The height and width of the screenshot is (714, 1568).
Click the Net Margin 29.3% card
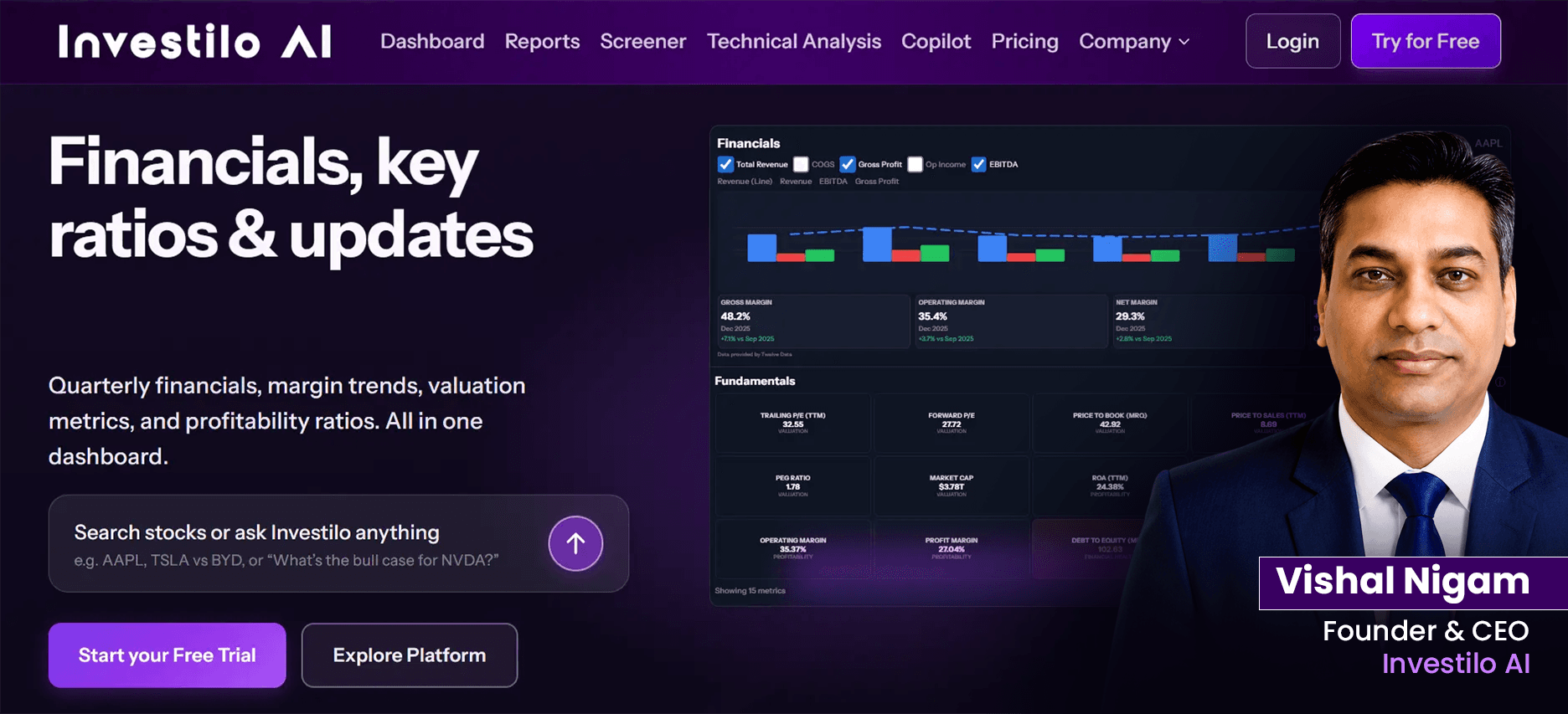(x=1209, y=321)
